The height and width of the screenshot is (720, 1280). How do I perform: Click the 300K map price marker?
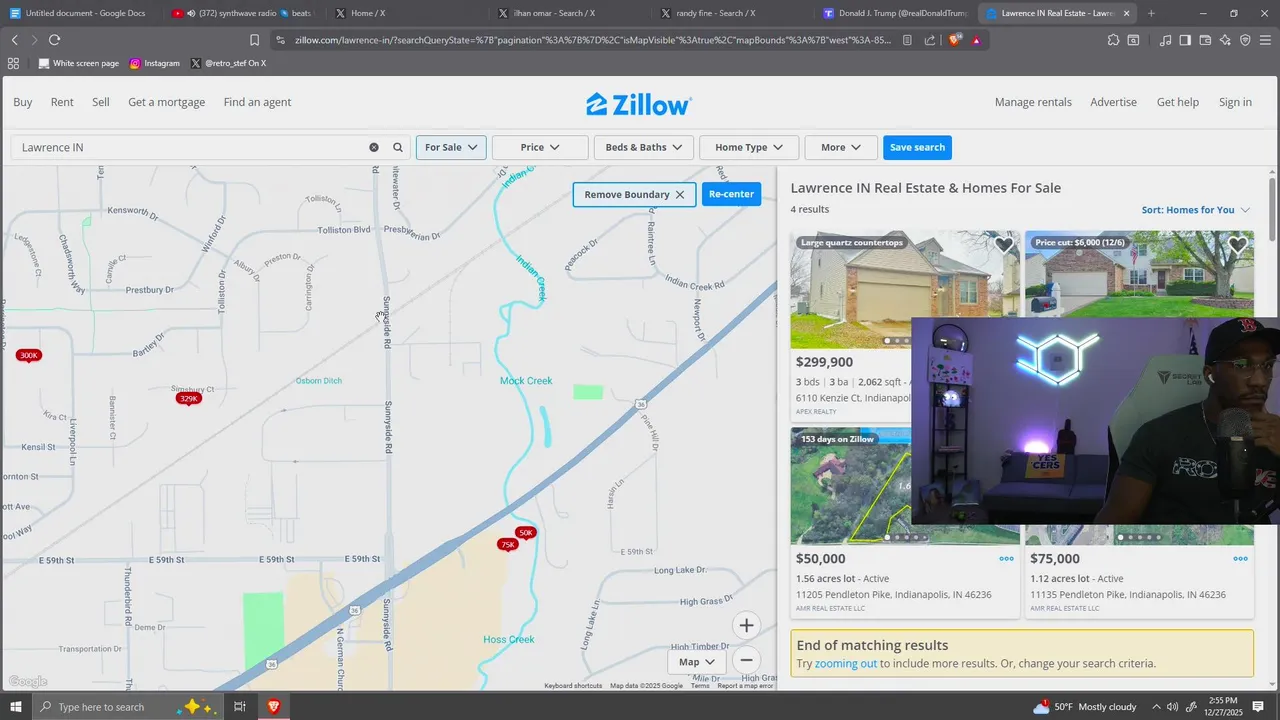coord(29,356)
